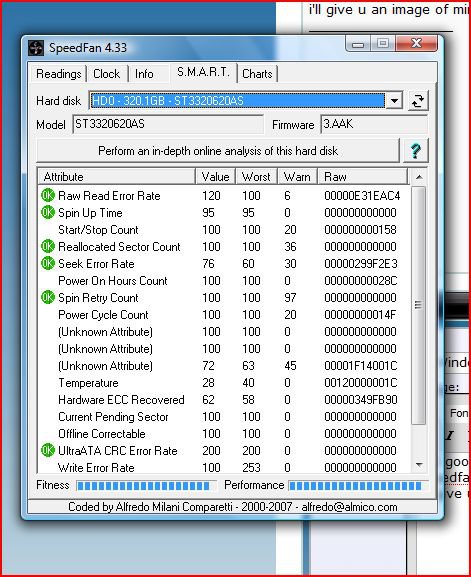Click the scrollbar up arrow
The height and width of the screenshot is (577, 471).
[x=419, y=177]
